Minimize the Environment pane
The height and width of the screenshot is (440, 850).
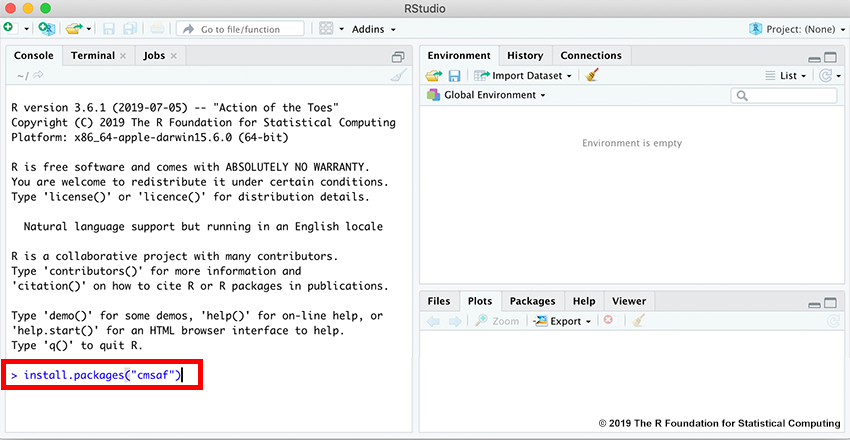tap(814, 58)
